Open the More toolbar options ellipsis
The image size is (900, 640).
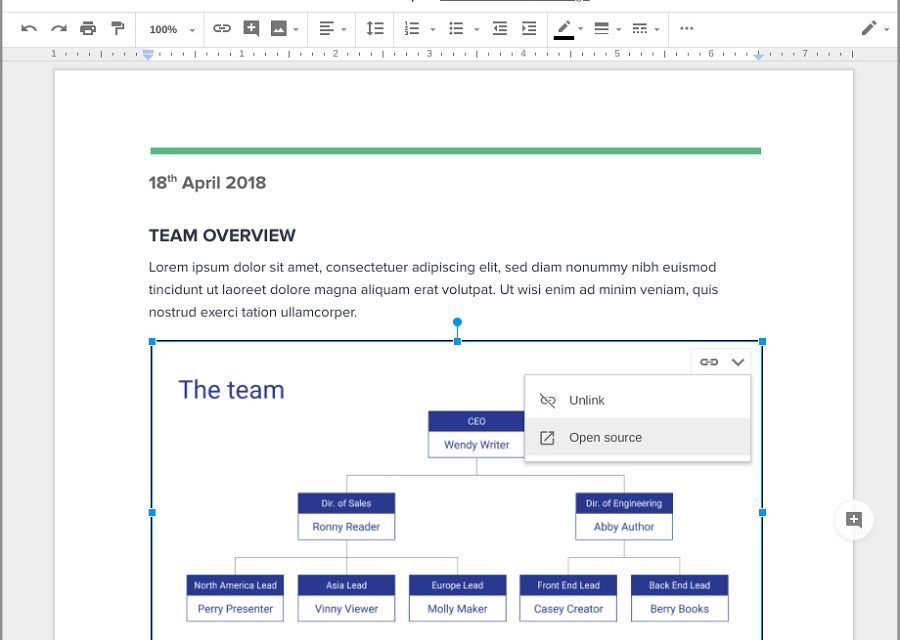coord(686,28)
